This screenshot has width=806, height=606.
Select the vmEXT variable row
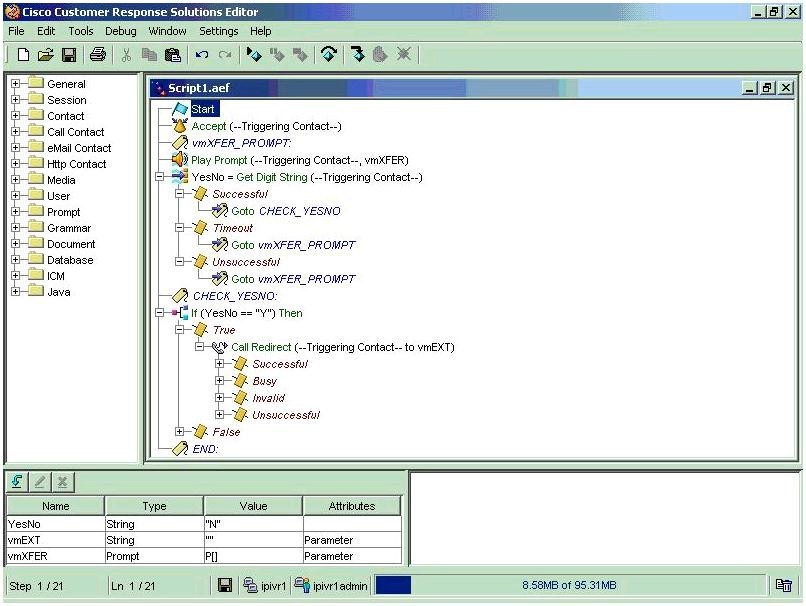204,540
